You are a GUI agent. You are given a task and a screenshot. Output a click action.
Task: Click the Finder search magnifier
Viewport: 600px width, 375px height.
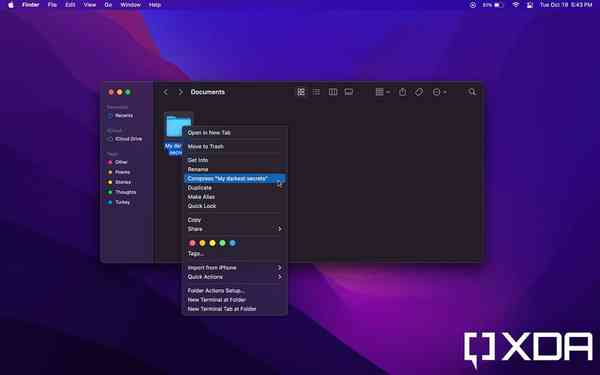pos(472,92)
